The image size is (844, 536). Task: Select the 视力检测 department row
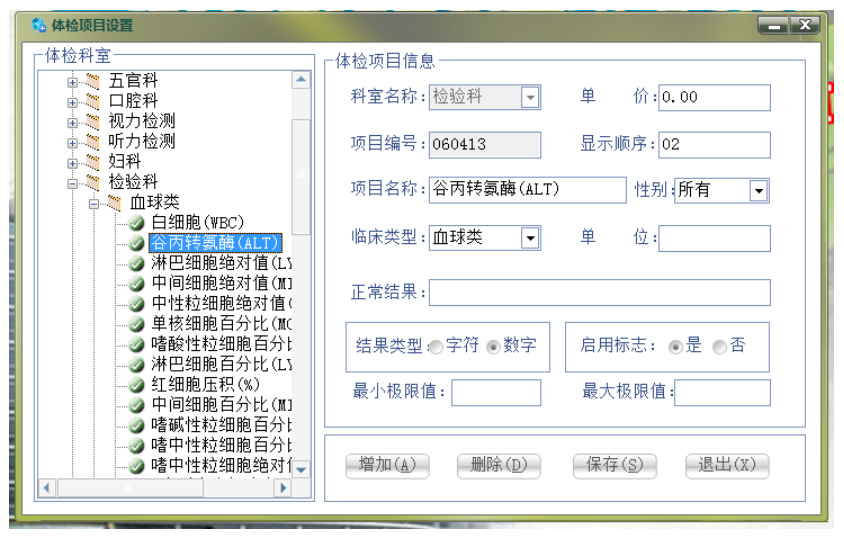click(x=142, y=121)
